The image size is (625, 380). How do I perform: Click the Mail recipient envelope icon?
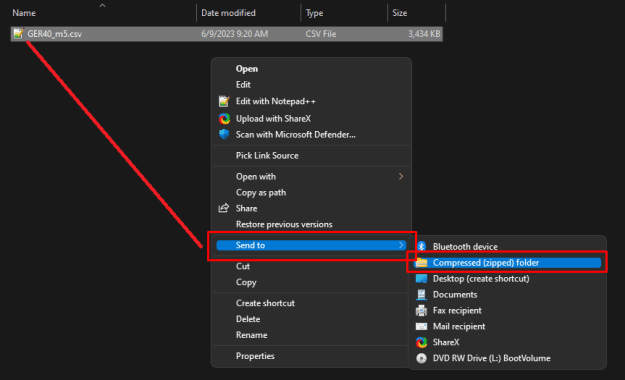pos(421,326)
